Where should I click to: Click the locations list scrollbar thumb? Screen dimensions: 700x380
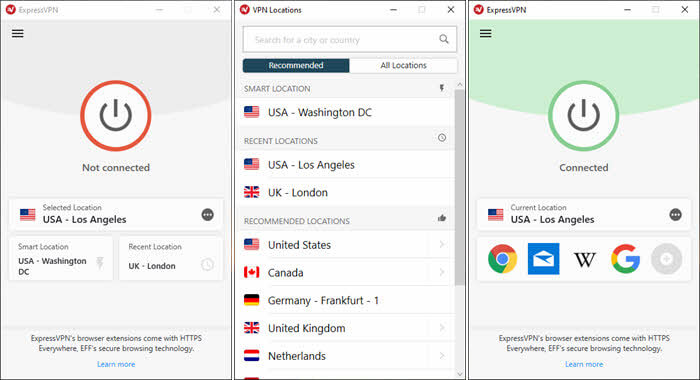pos(459,187)
